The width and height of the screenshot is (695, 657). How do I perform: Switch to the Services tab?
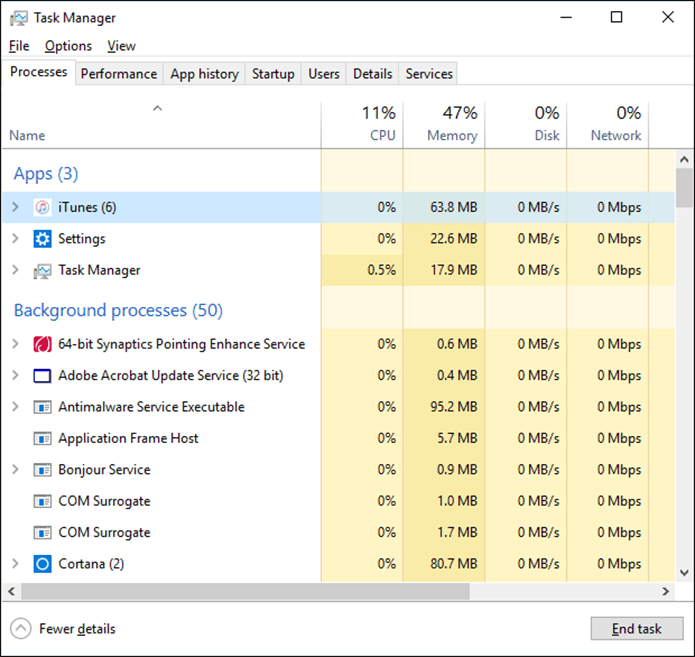429,74
